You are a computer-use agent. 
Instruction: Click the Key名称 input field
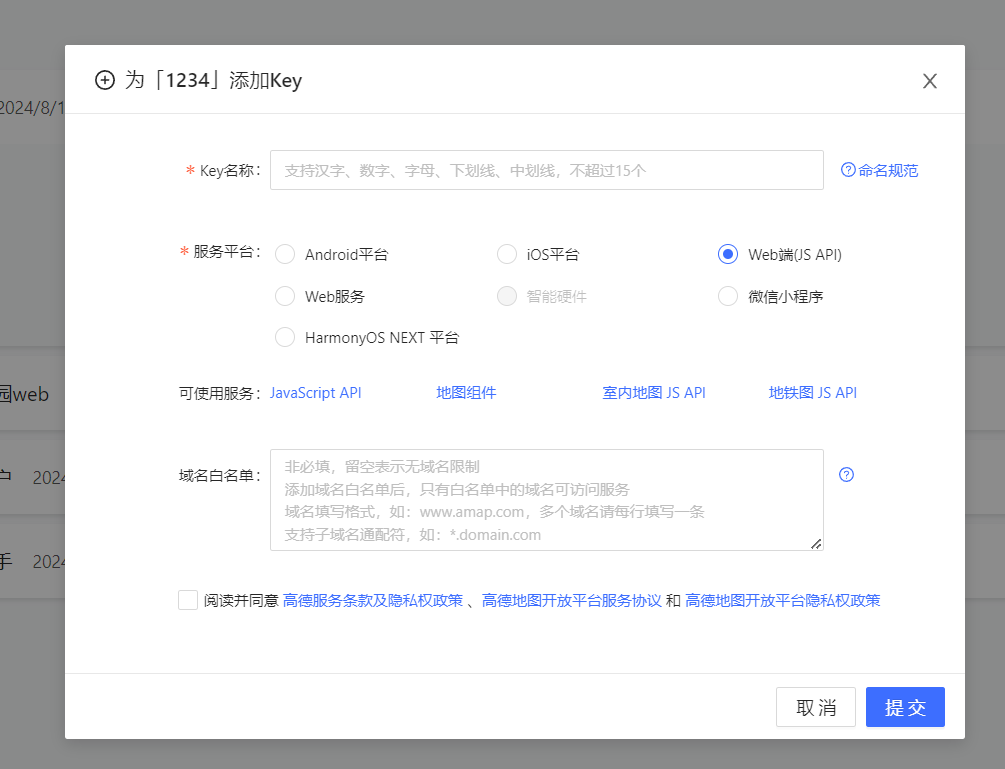tap(546, 170)
